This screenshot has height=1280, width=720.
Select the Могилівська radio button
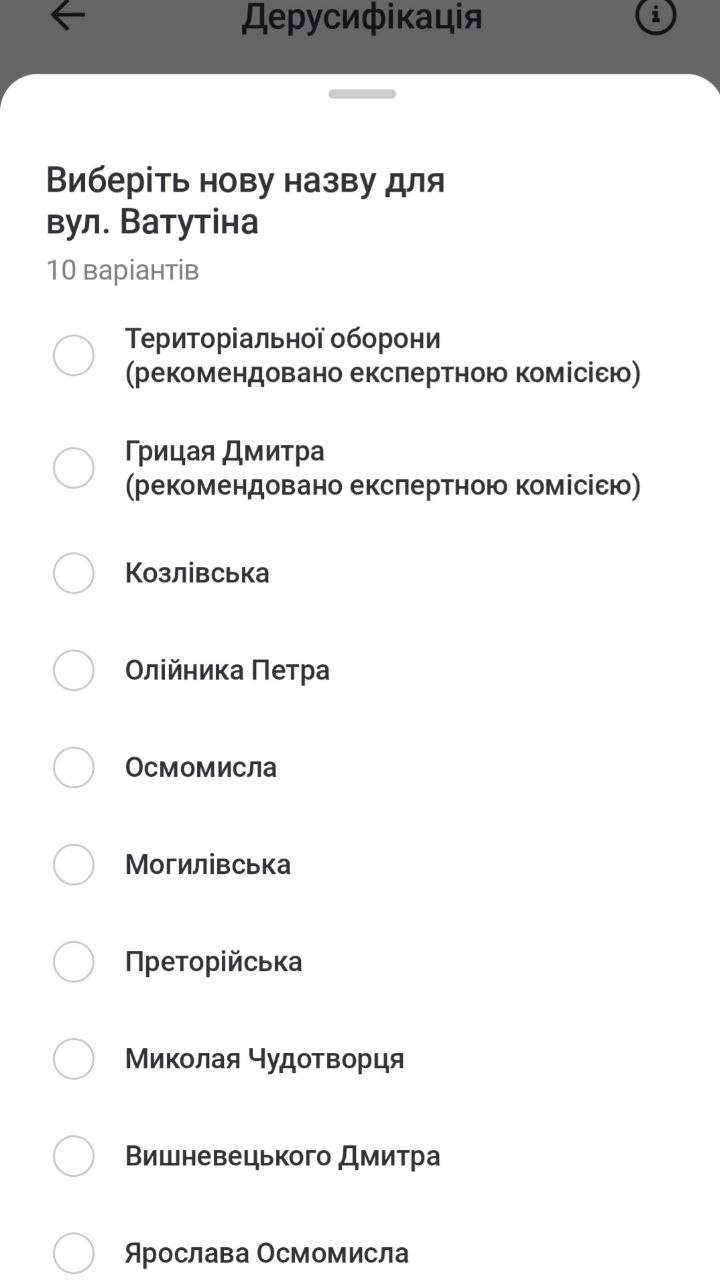click(74, 864)
